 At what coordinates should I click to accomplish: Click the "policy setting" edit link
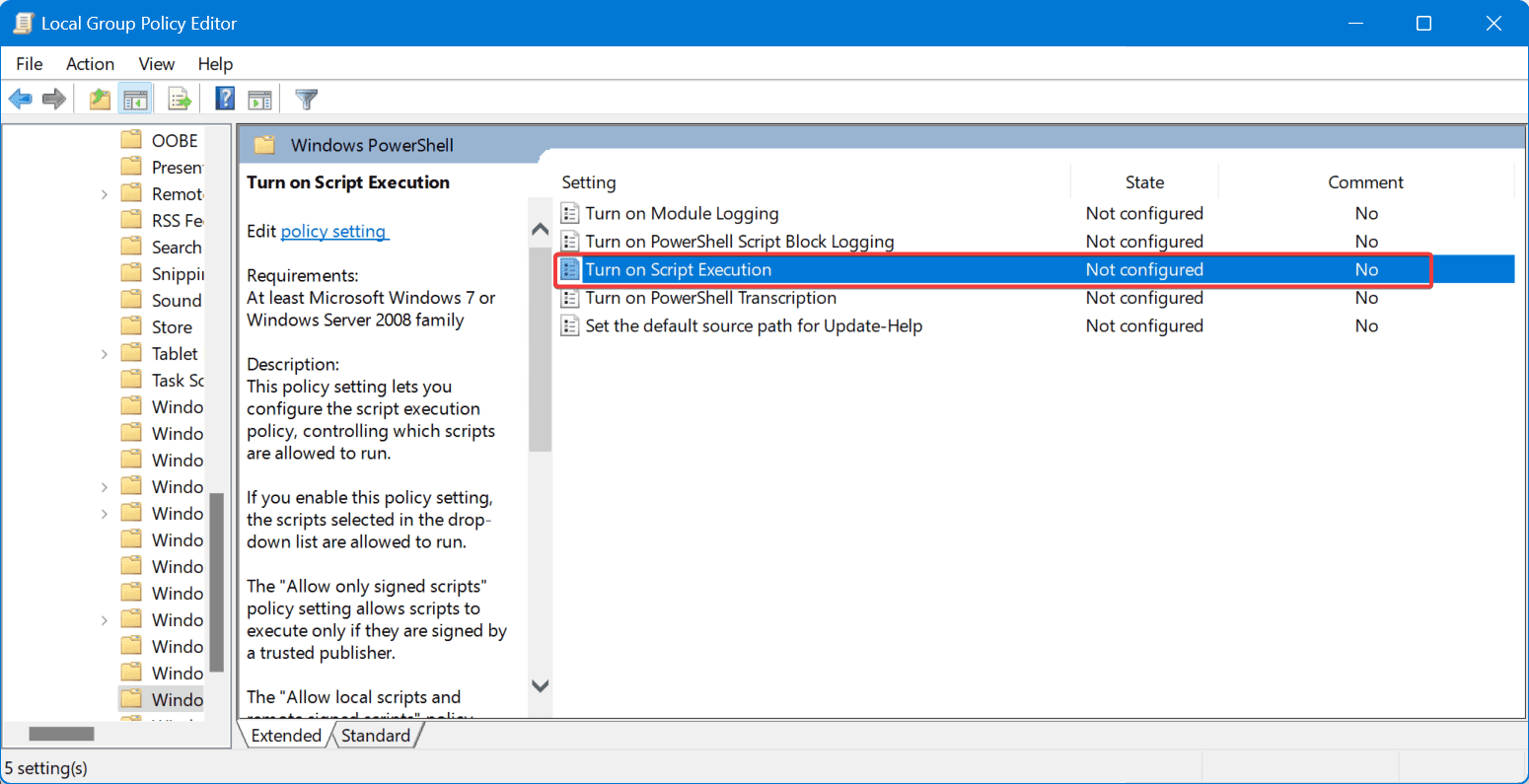(333, 232)
